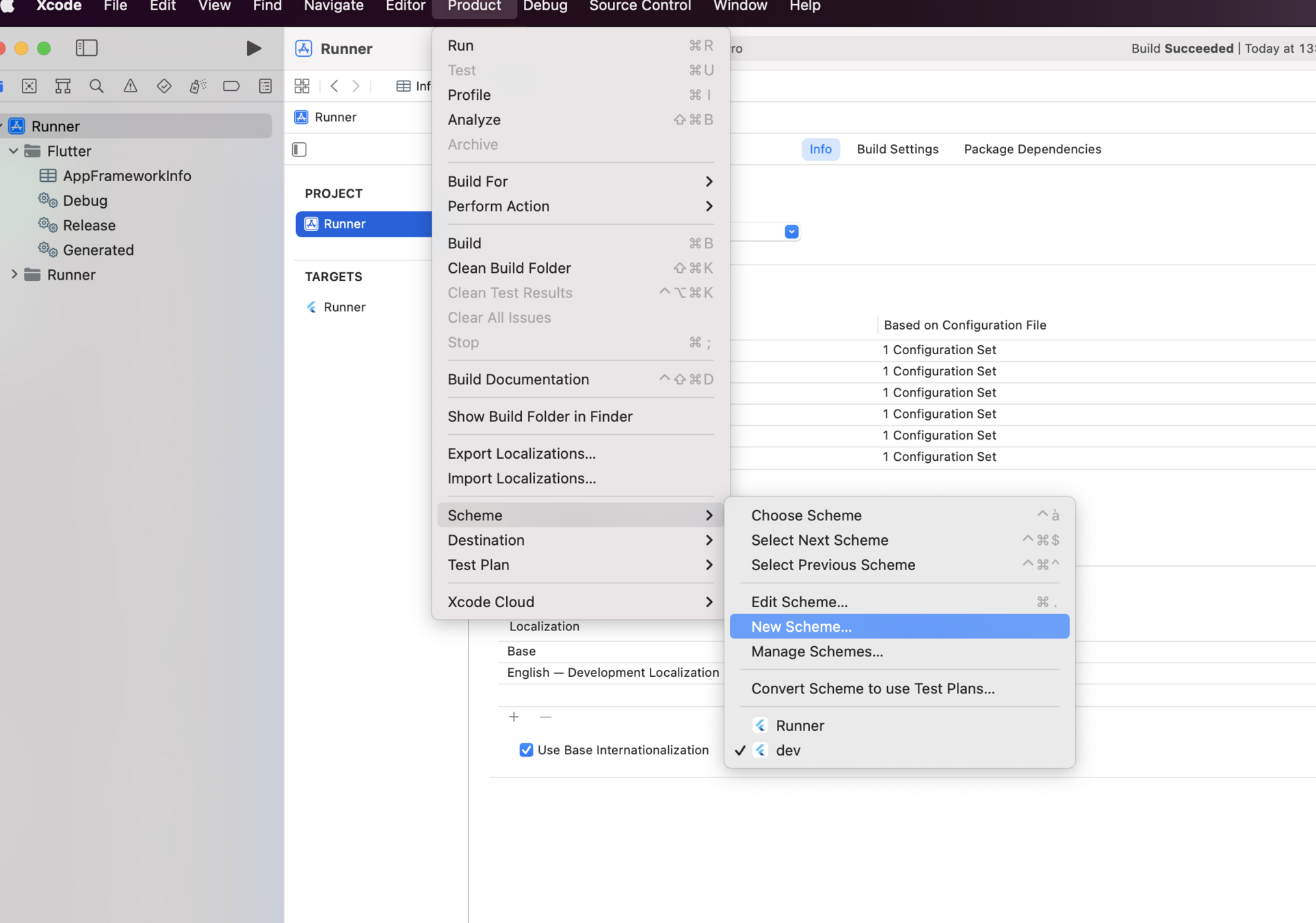The width and height of the screenshot is (1316, 923).
Task: Go back with the left chevron
Action: coord(334,86)
